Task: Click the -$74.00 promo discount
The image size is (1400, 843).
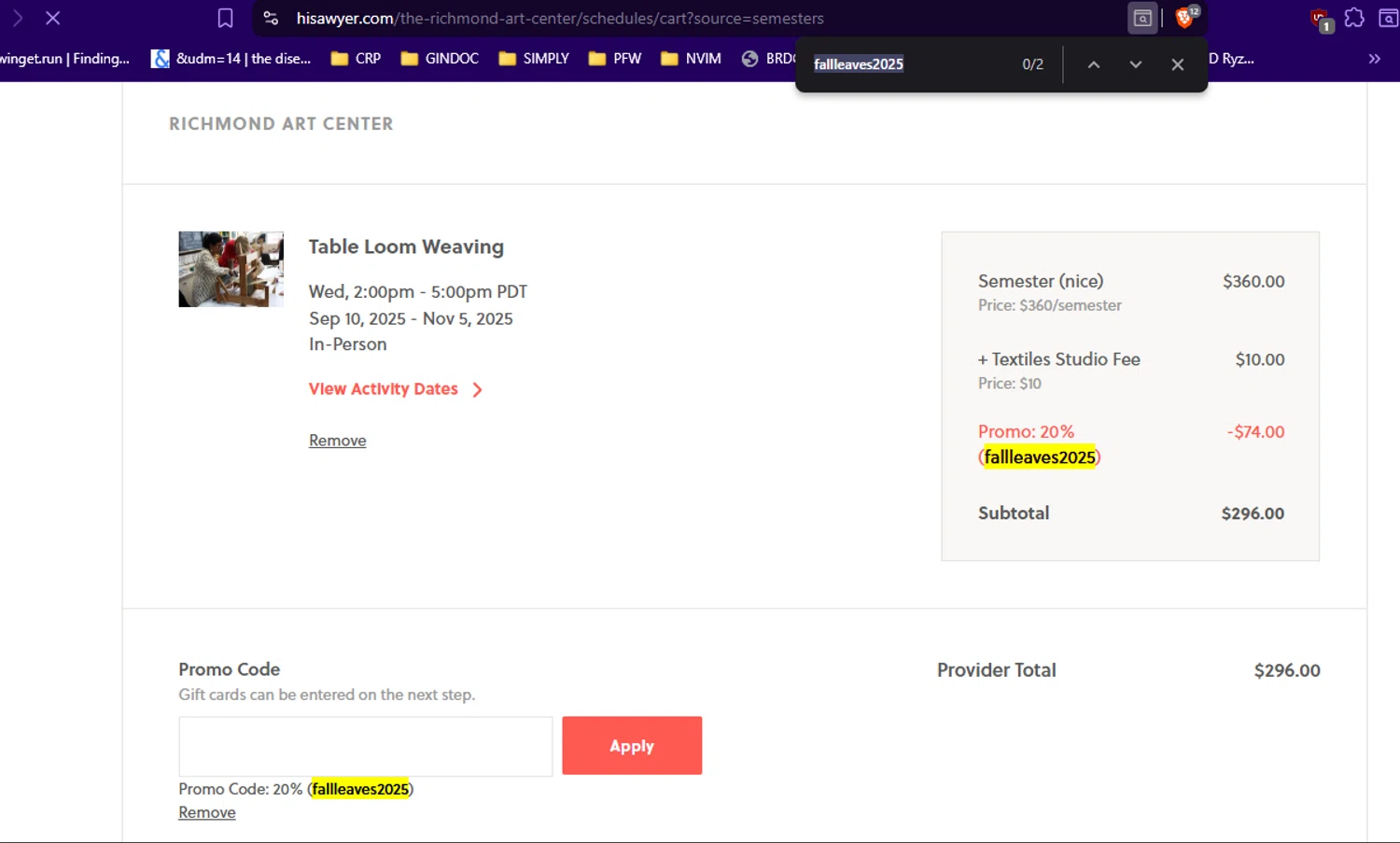Action: (x=1255, y=431)
